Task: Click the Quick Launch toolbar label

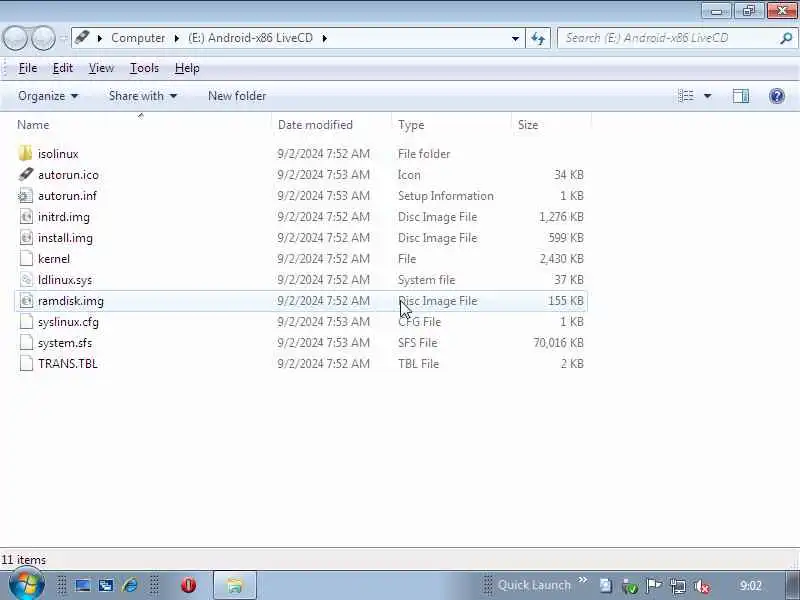Action: pyautogui.click(x=534, y=585)
